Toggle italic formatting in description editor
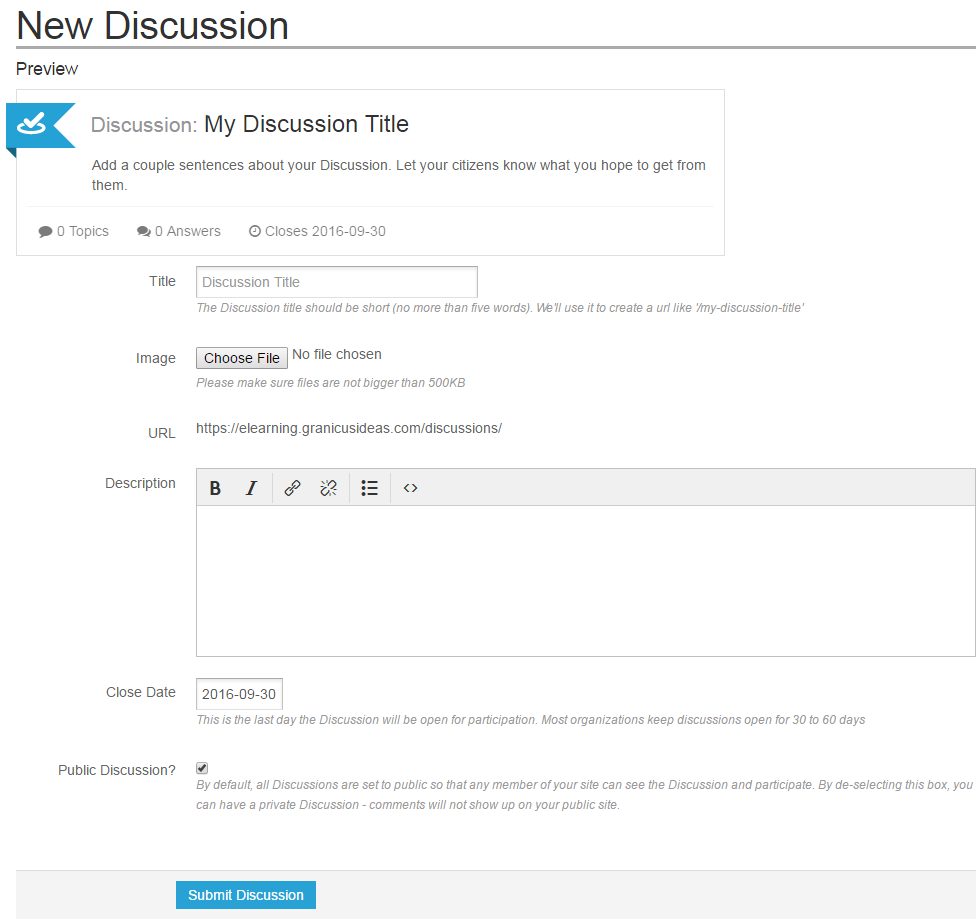This screenshot has height=921, width=978. tap(251, 488)
